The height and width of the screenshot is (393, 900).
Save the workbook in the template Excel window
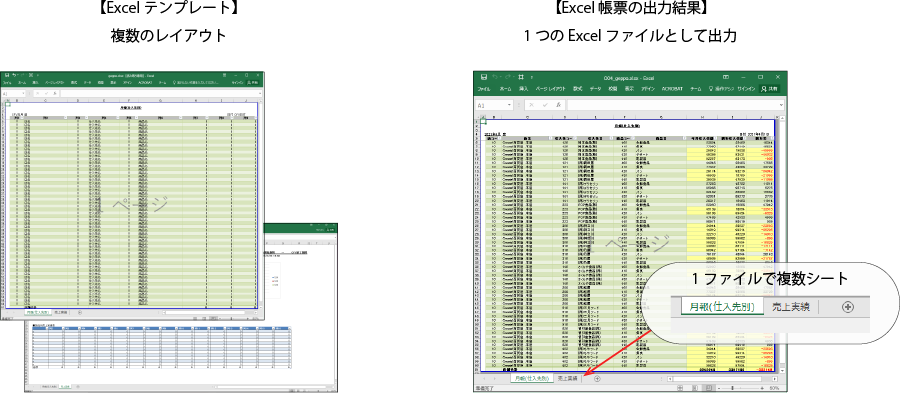click(x=7, y=75)
